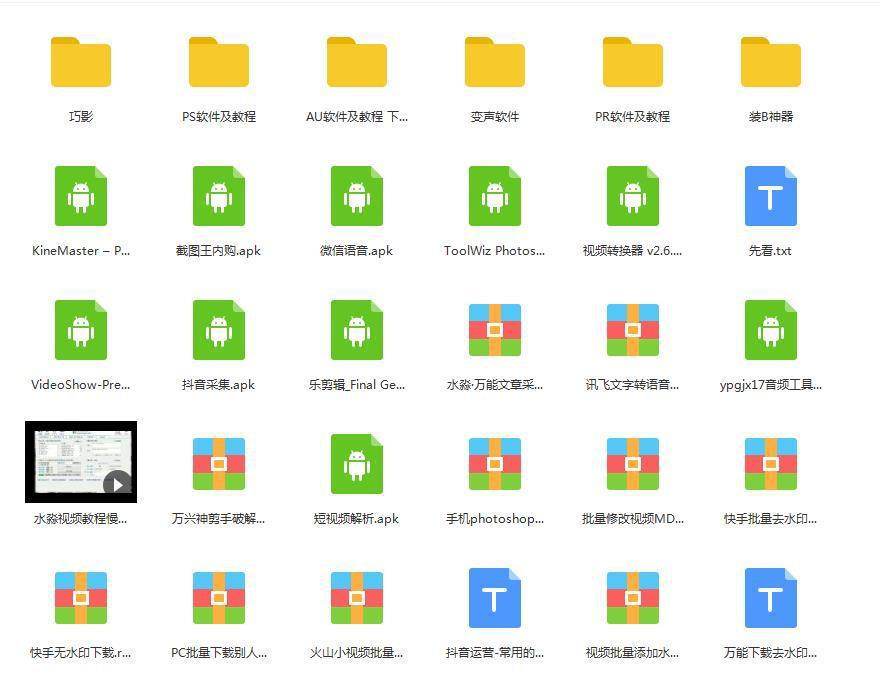Click the 手机photoshop... file name
Screen dimensions: 880x692
[495, 519]
